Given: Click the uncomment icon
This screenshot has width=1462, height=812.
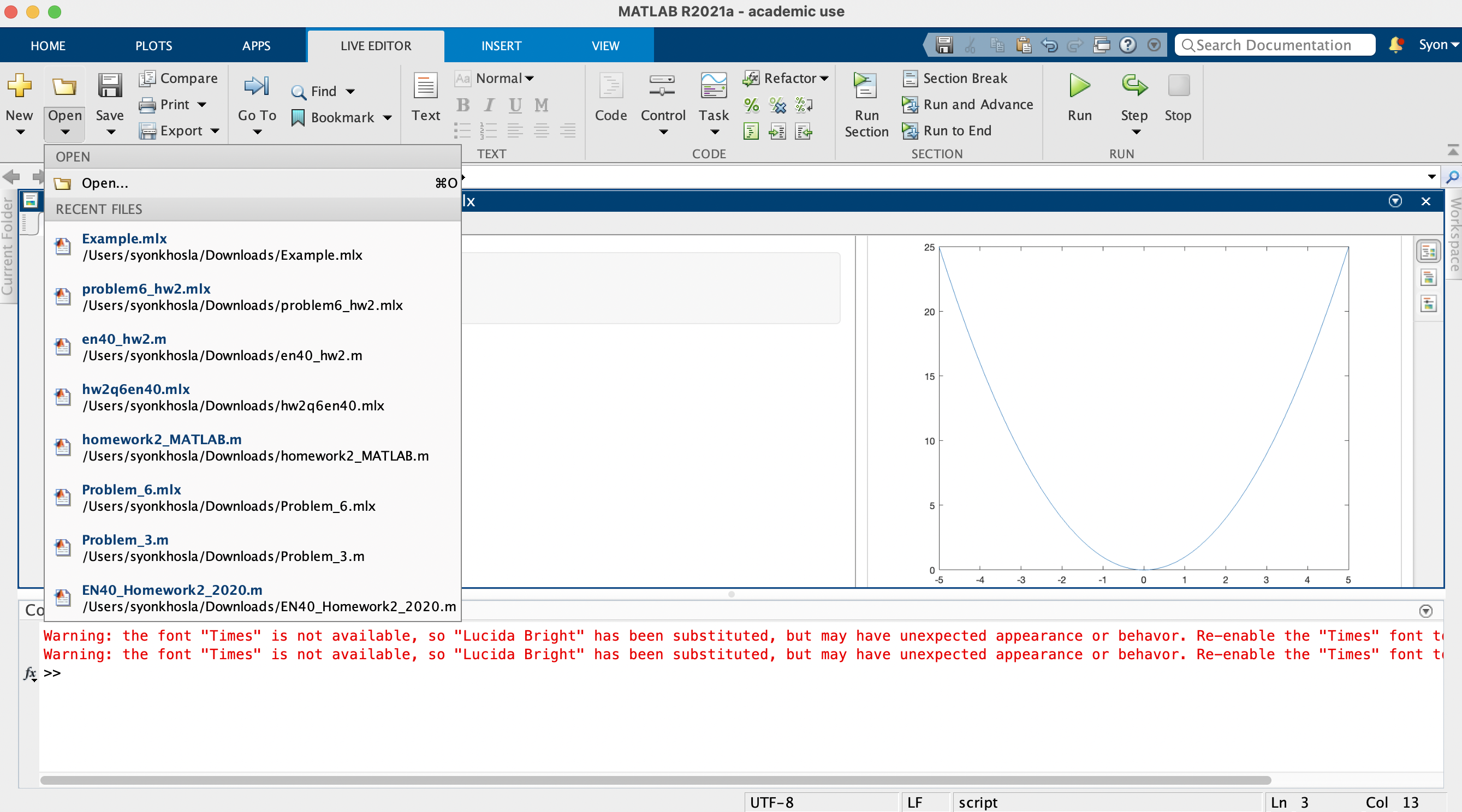Looking at the screenshot, I should (x=777, y=105).
